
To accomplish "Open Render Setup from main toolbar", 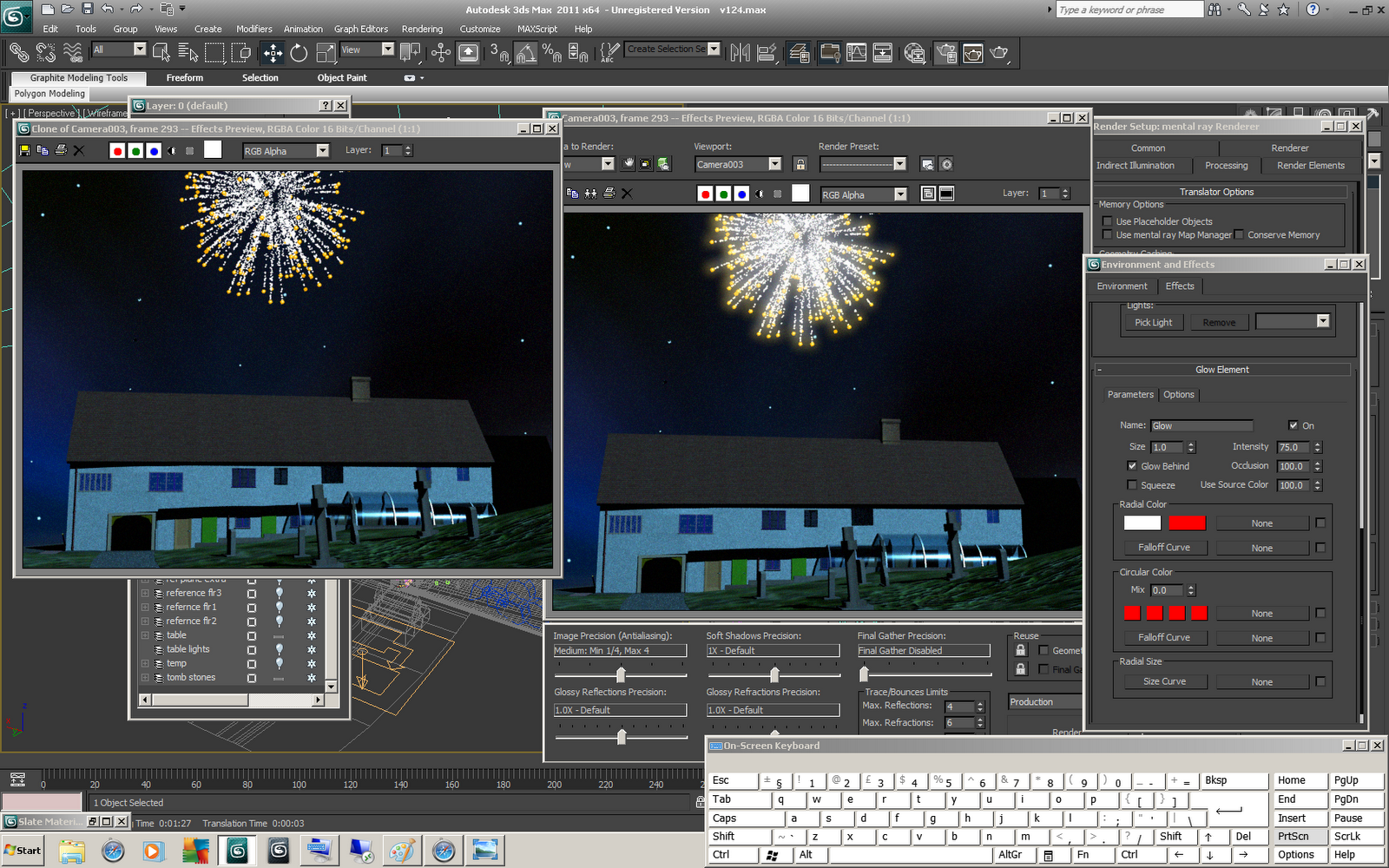I will pos(946,53).
